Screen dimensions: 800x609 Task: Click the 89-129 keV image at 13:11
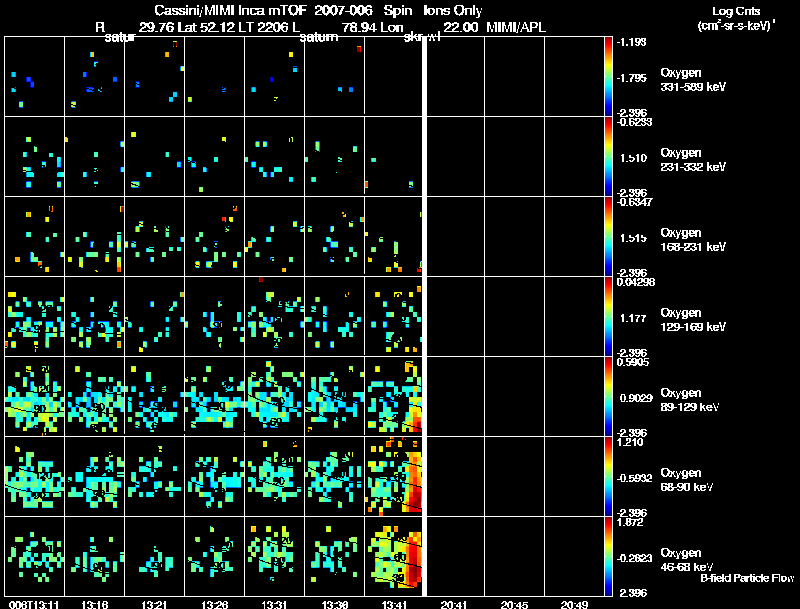35,396
